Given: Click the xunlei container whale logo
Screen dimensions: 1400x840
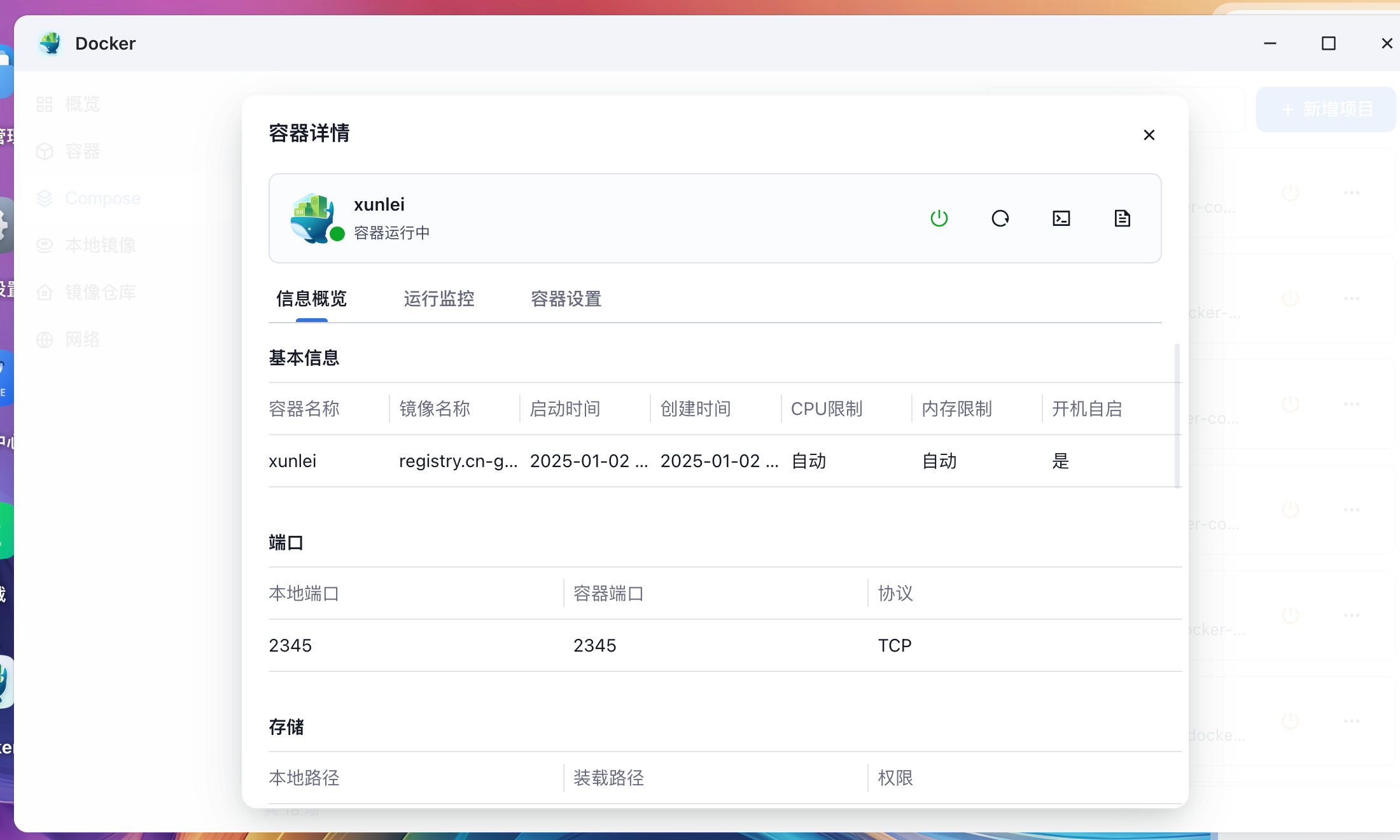Looking at the screenshot, I should click(312, 218).
